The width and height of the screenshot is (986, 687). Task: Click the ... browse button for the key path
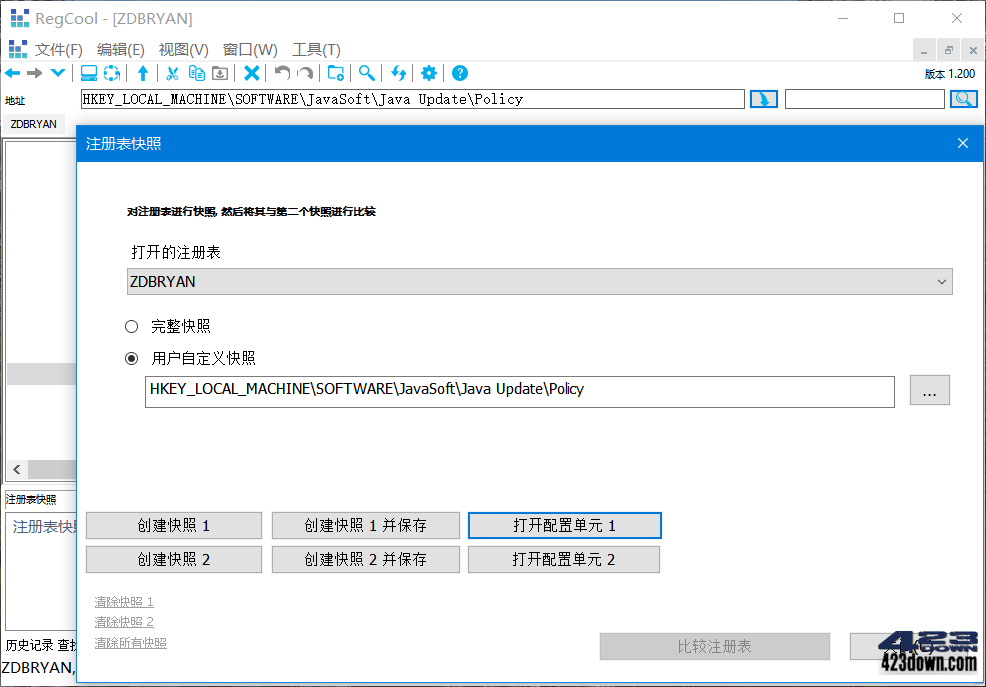click(930, 390)
